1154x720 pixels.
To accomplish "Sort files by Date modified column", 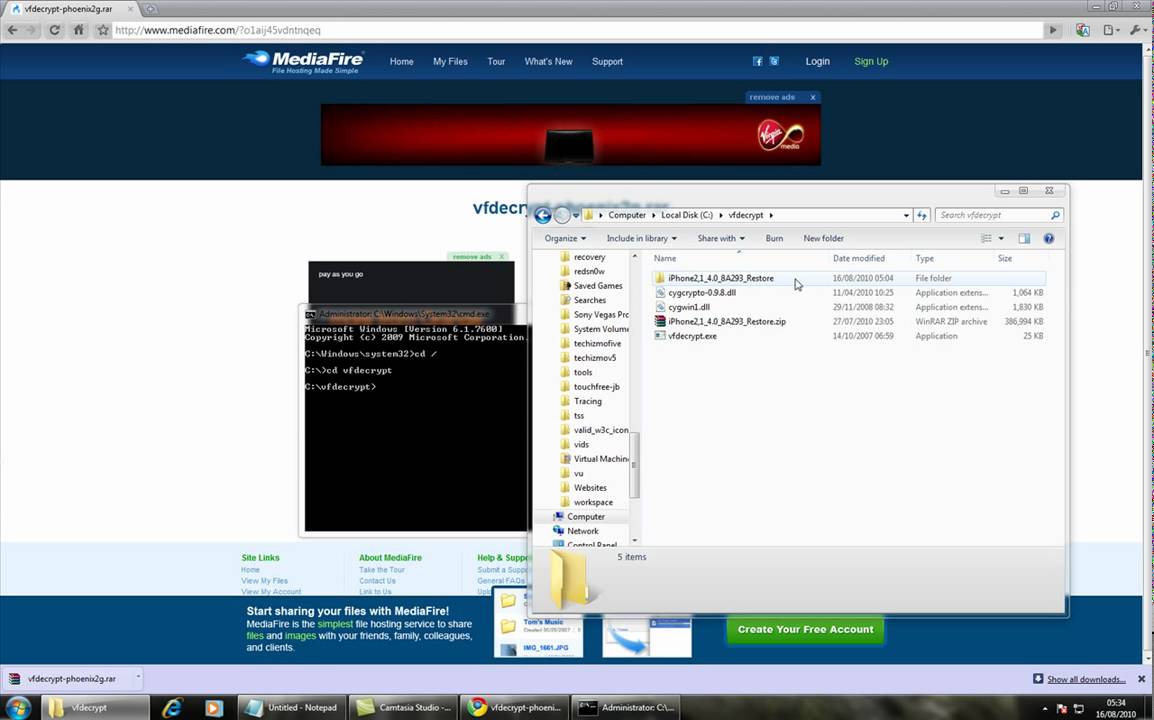I will pyautogui.click(x=858, y=258).
